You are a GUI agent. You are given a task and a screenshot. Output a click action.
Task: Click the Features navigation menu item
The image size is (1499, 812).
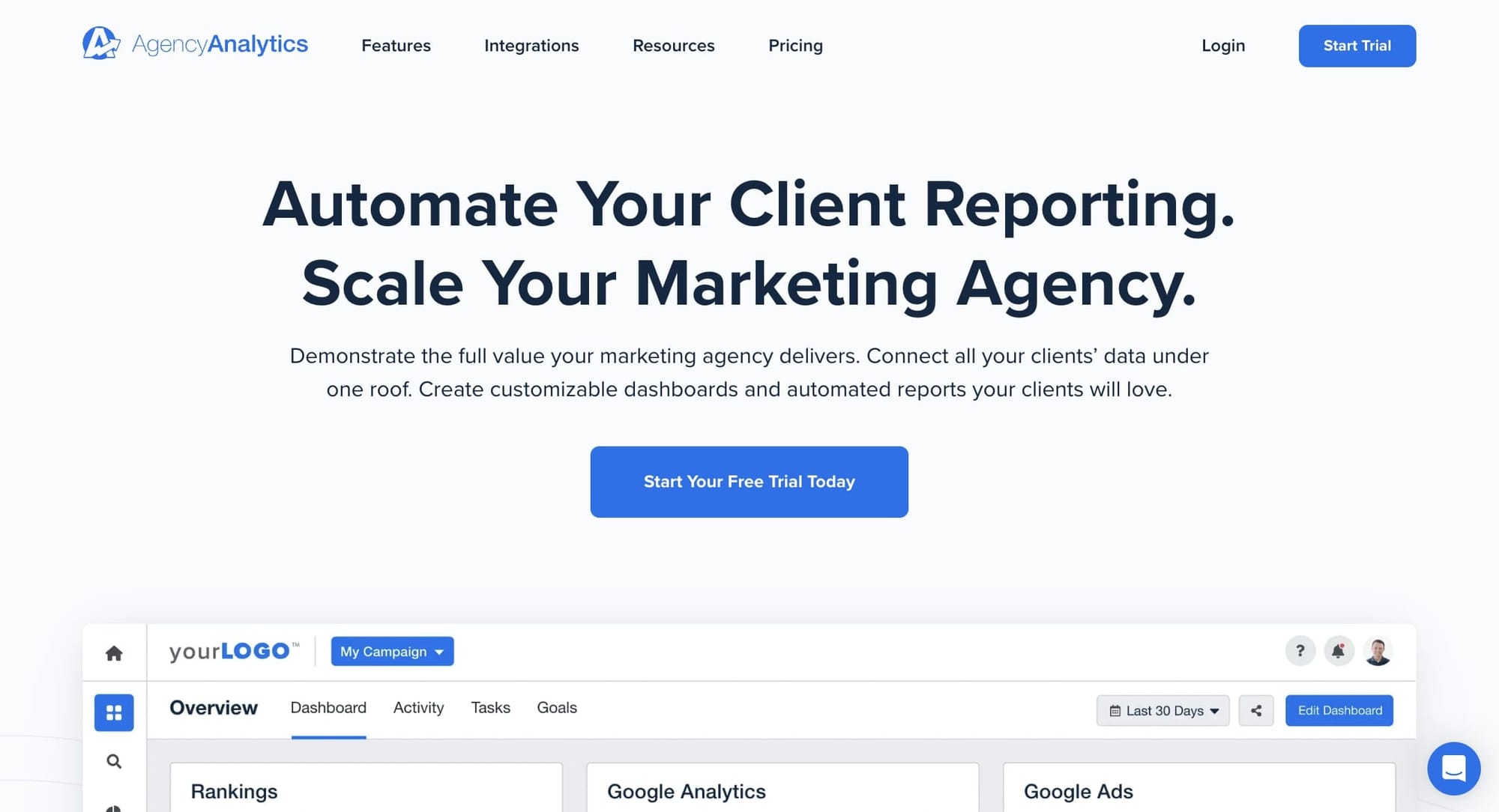pos(396,45)
